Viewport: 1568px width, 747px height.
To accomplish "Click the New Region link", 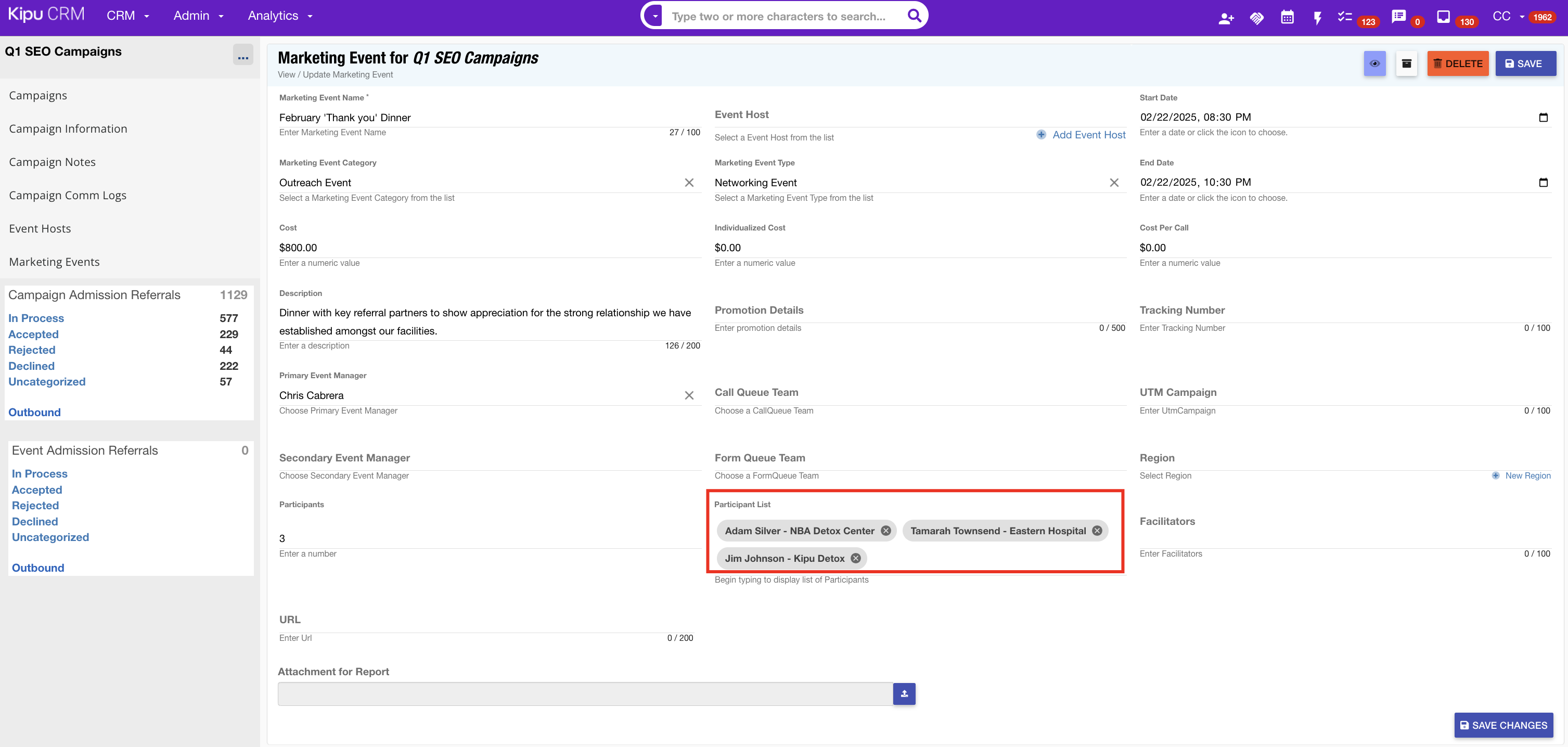I will click(x=1527, y=475).
